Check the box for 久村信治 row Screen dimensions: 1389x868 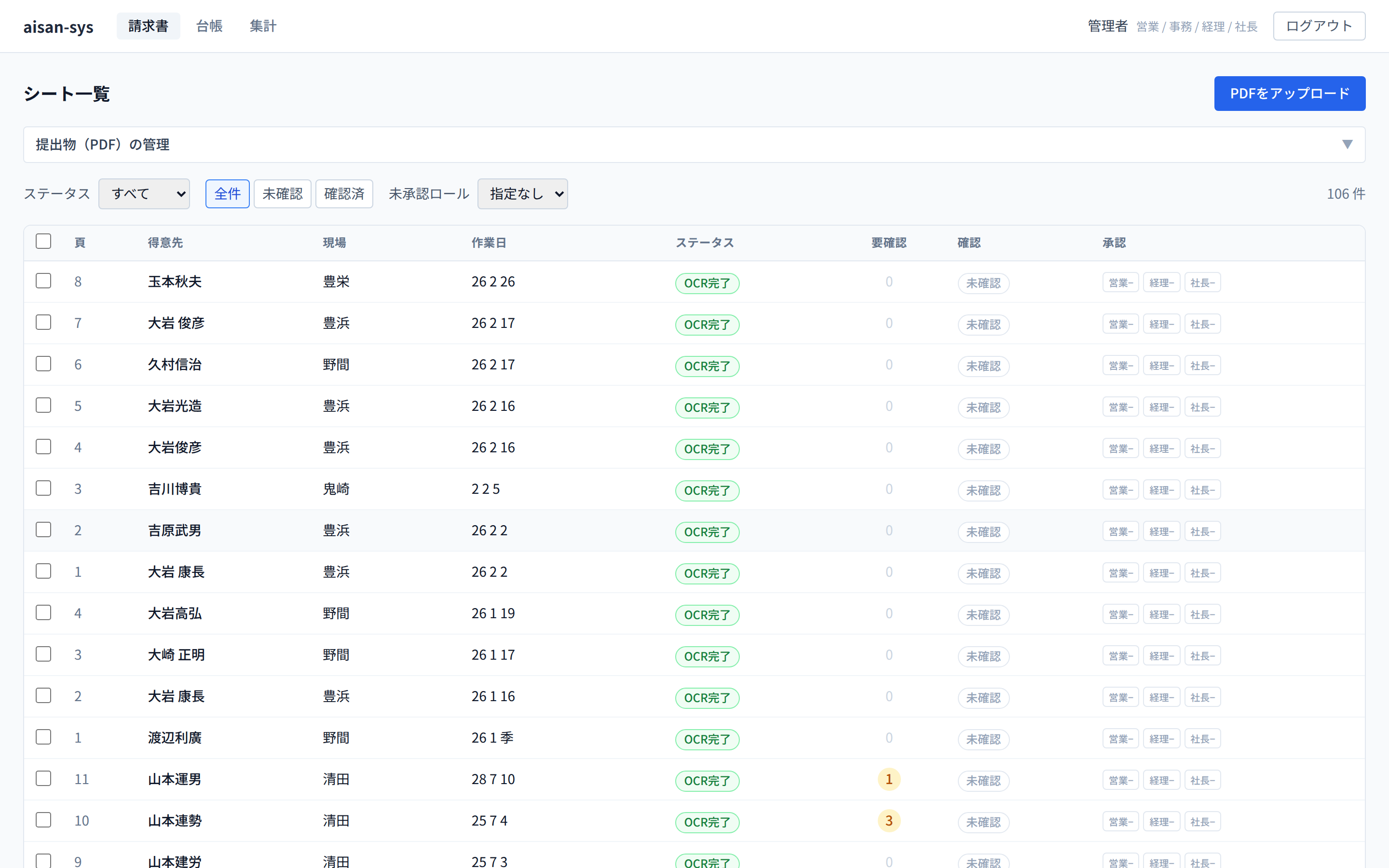tap(43, 364)
